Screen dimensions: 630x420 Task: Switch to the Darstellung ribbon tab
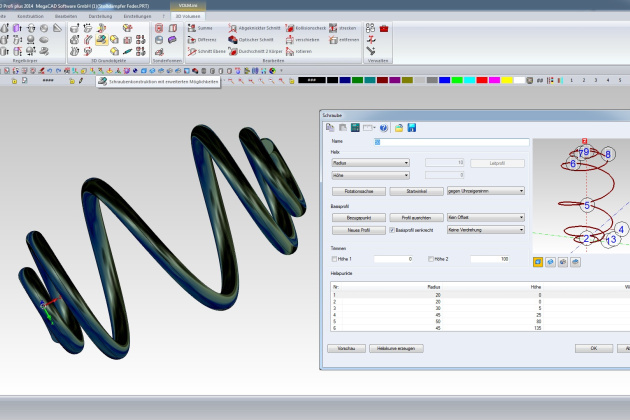pos(103,16)
